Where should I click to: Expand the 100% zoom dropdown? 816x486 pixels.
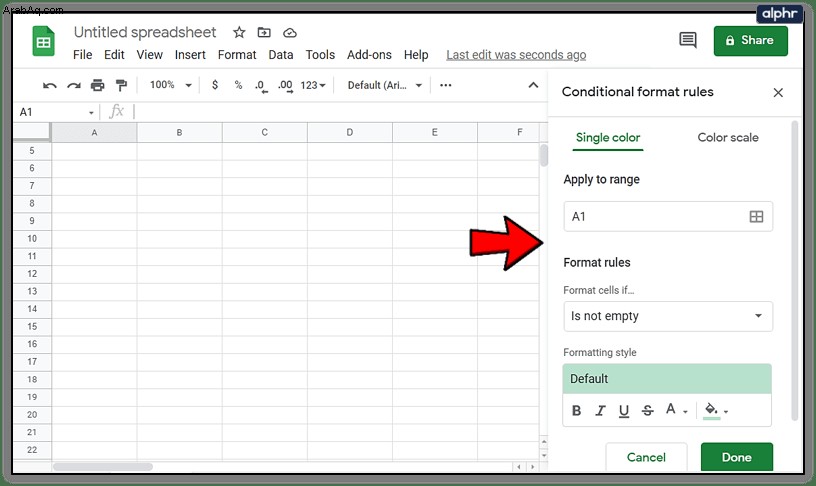(x=171, y=85)
